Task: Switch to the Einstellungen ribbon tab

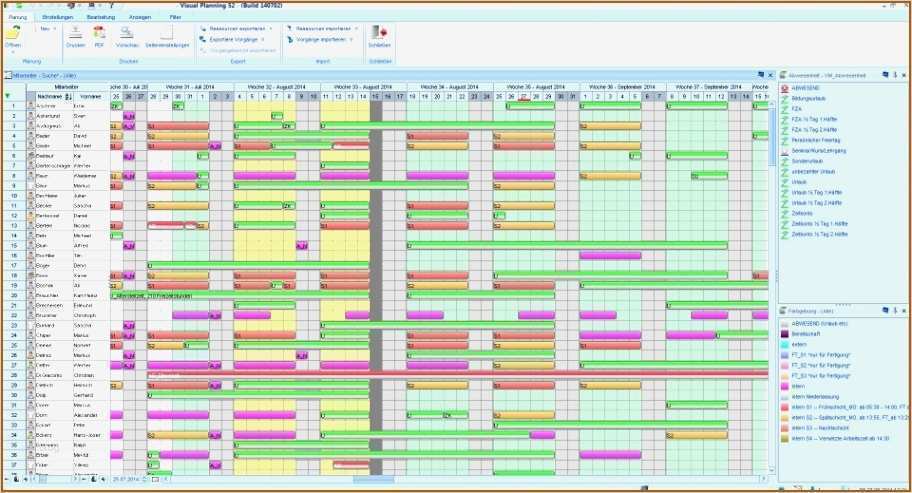Action: click(57, 17)
